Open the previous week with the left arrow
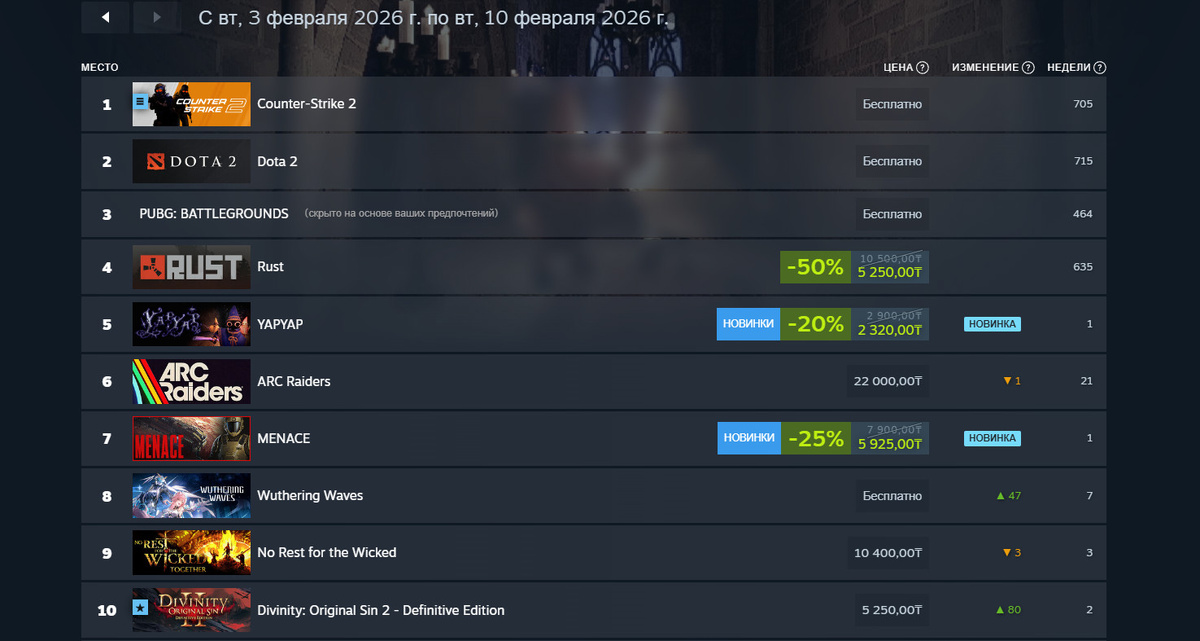 click(105, 18)
